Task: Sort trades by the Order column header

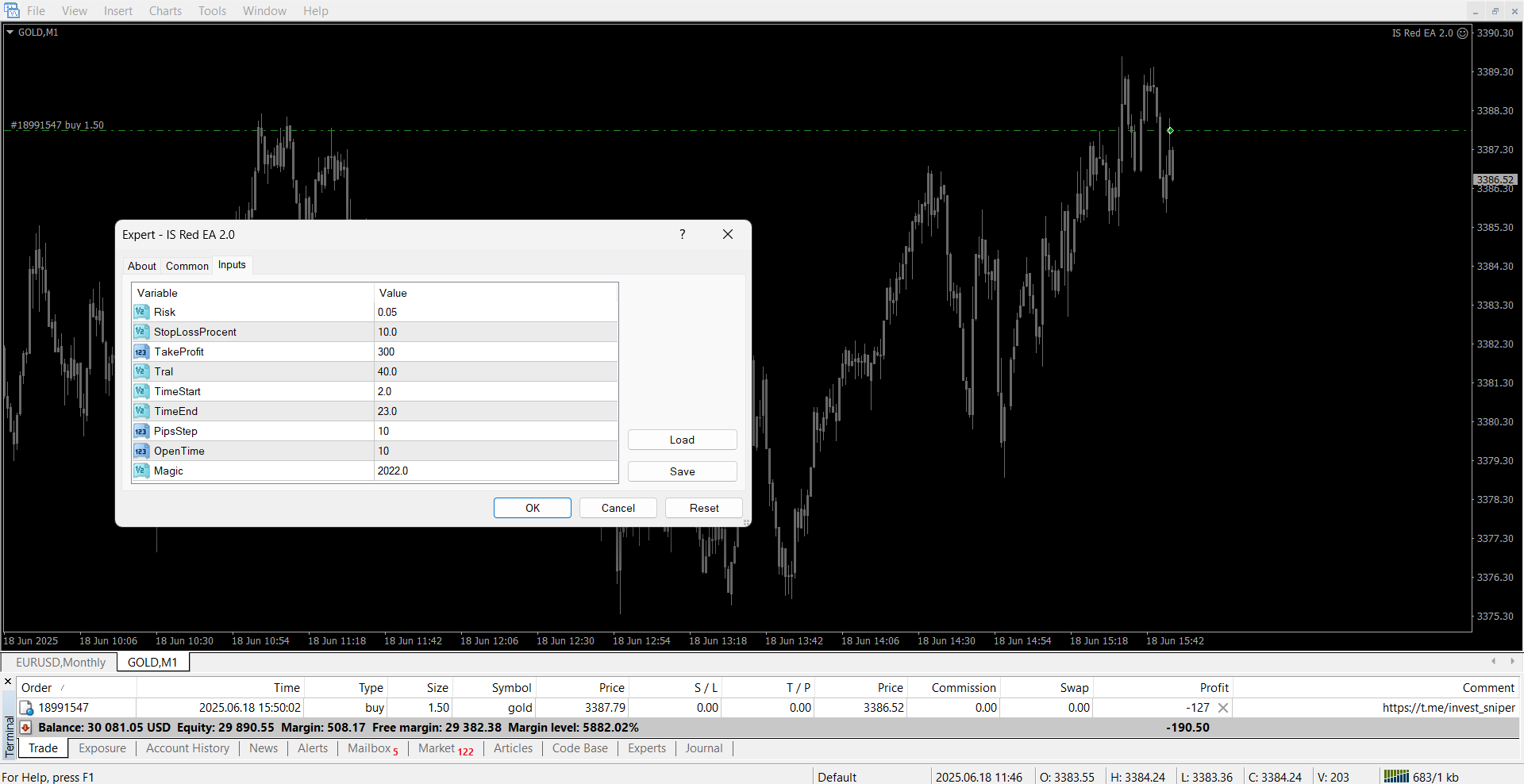Action: (x=37, y=688)
